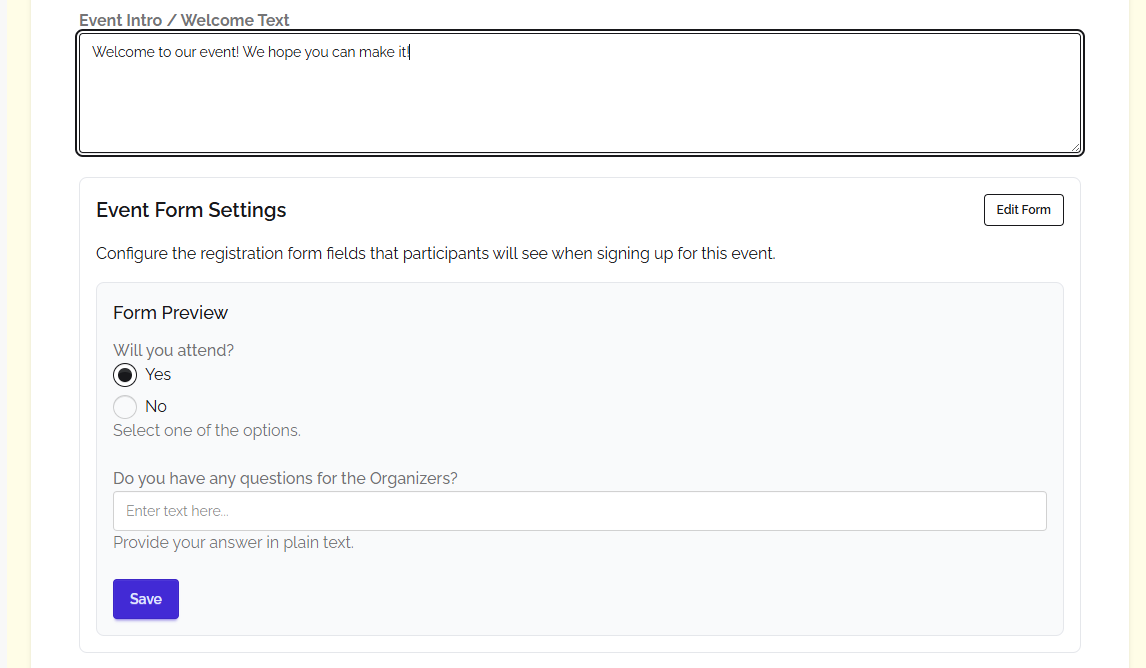Click 'Select one of the options.' helper text
Screen dimensions: 1146x668
click(x=206, y=431)
